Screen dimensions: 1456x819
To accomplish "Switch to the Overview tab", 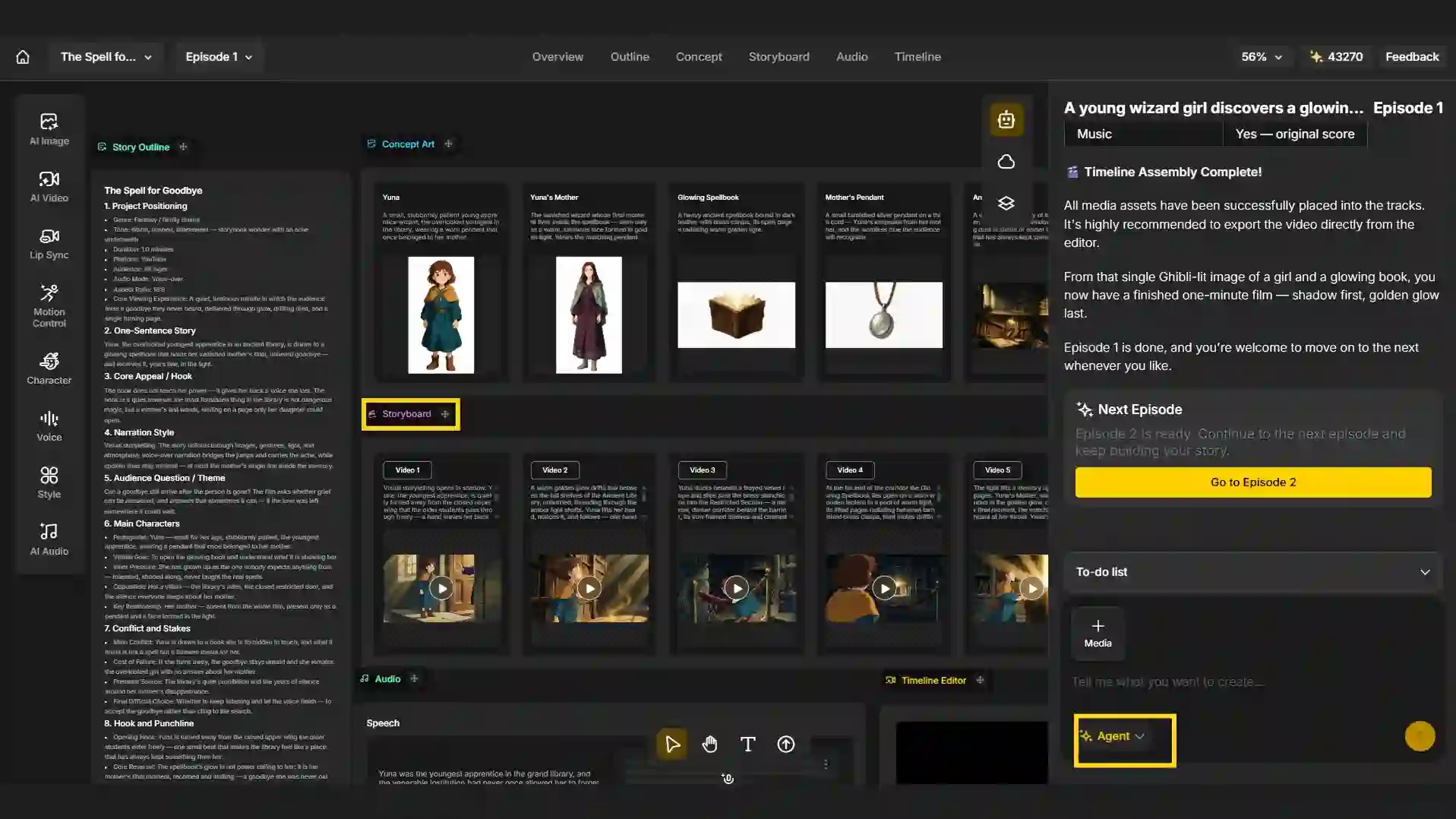I will [557, 57].
